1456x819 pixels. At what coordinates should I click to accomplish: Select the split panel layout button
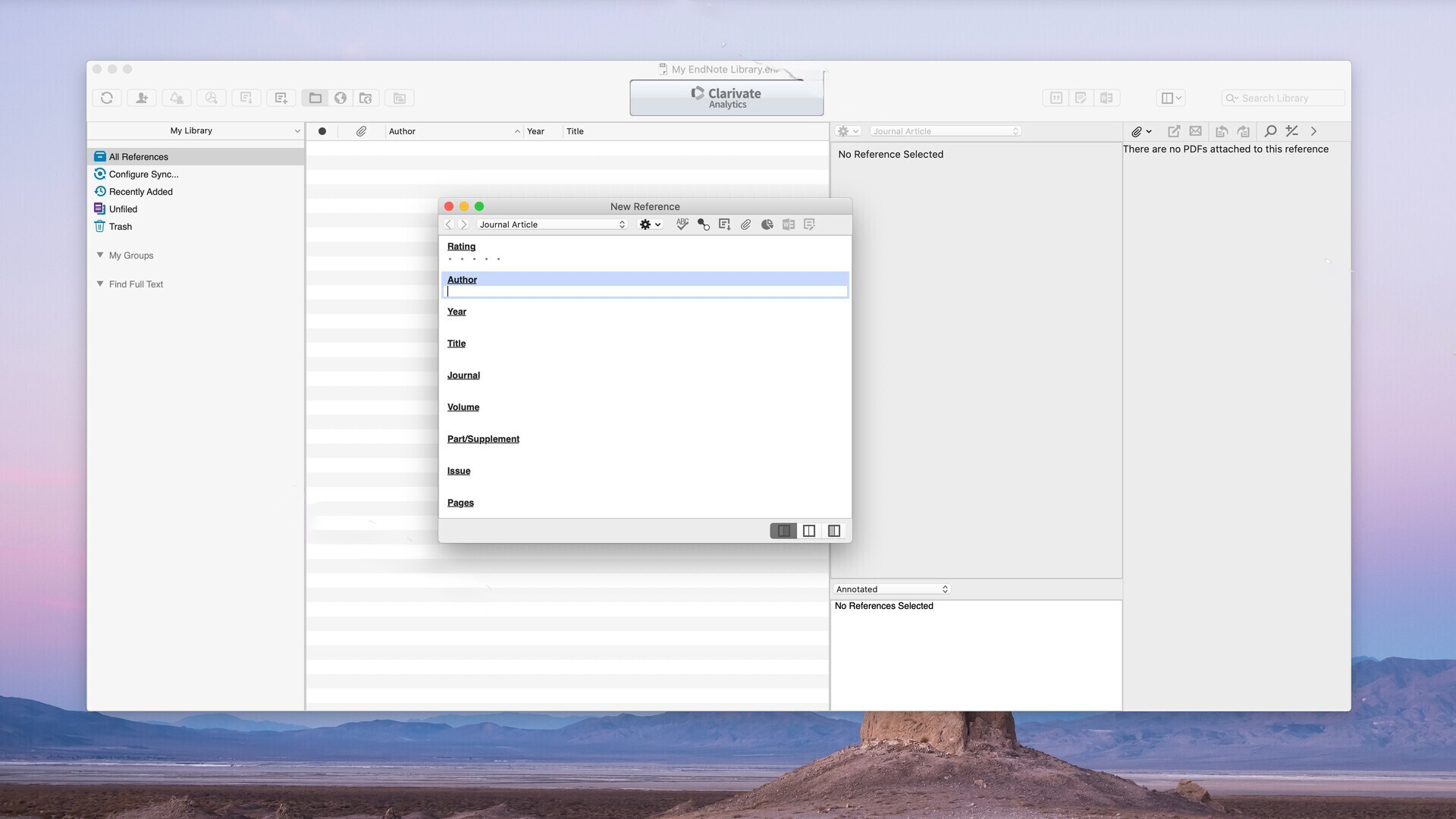(809, 531)
